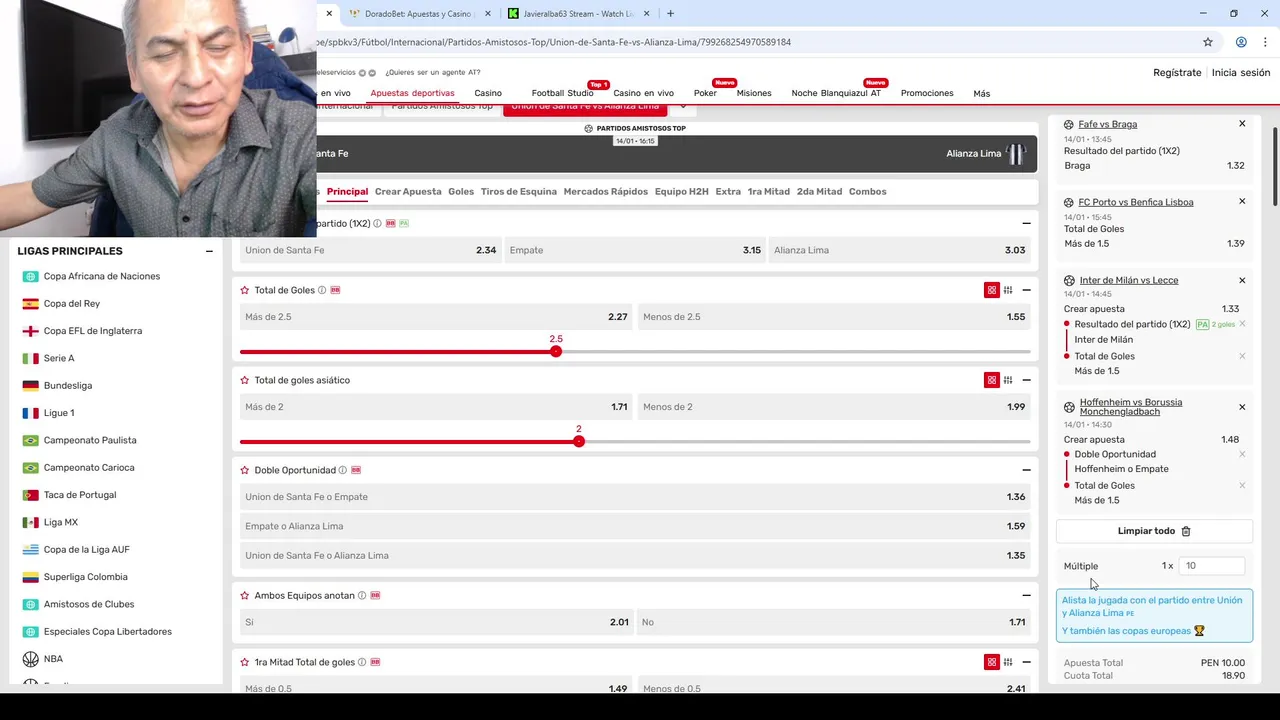Open Liga MX from sidebar

click(x=61, y=522)
